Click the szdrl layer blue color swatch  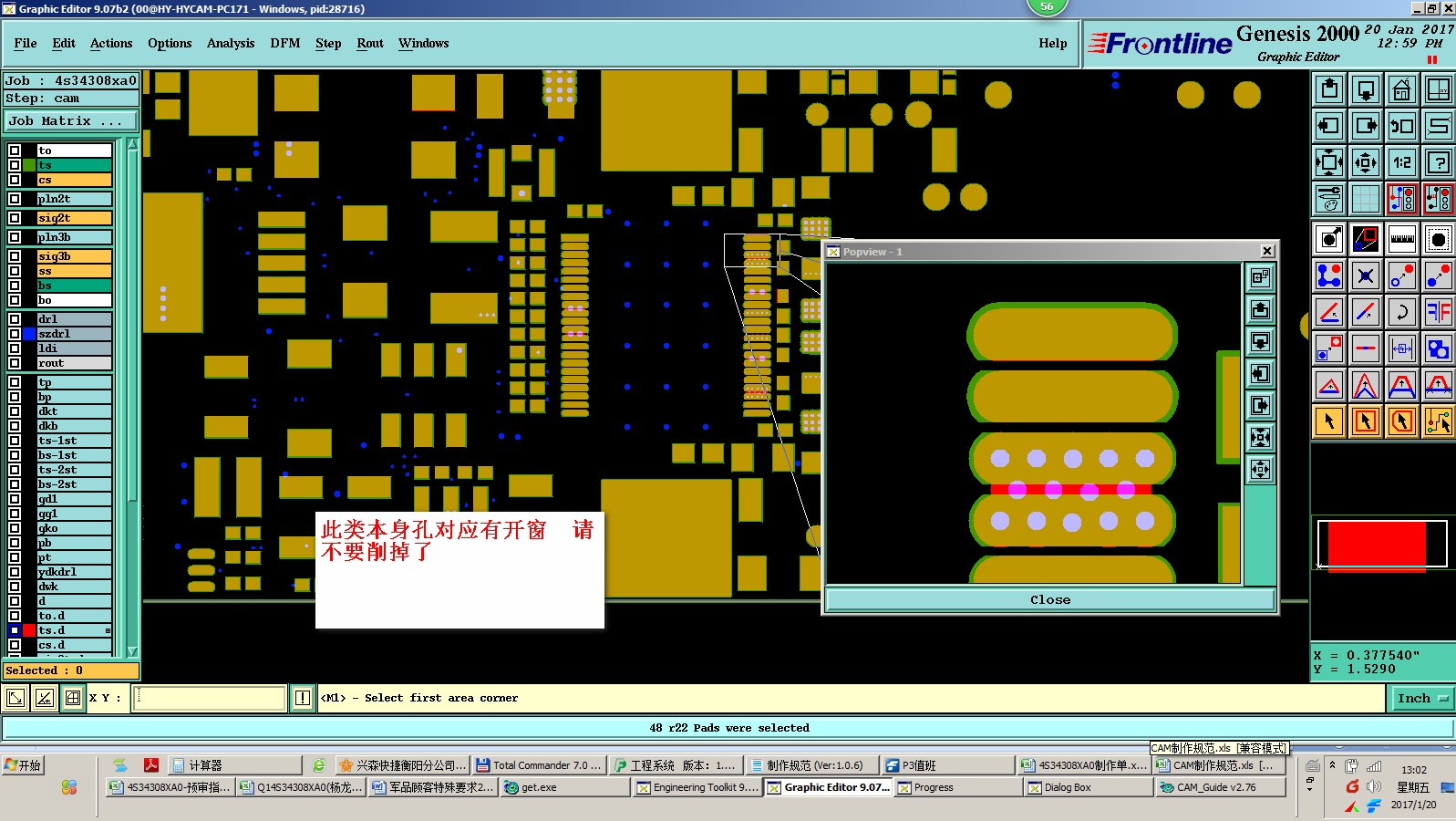point(29,334)
